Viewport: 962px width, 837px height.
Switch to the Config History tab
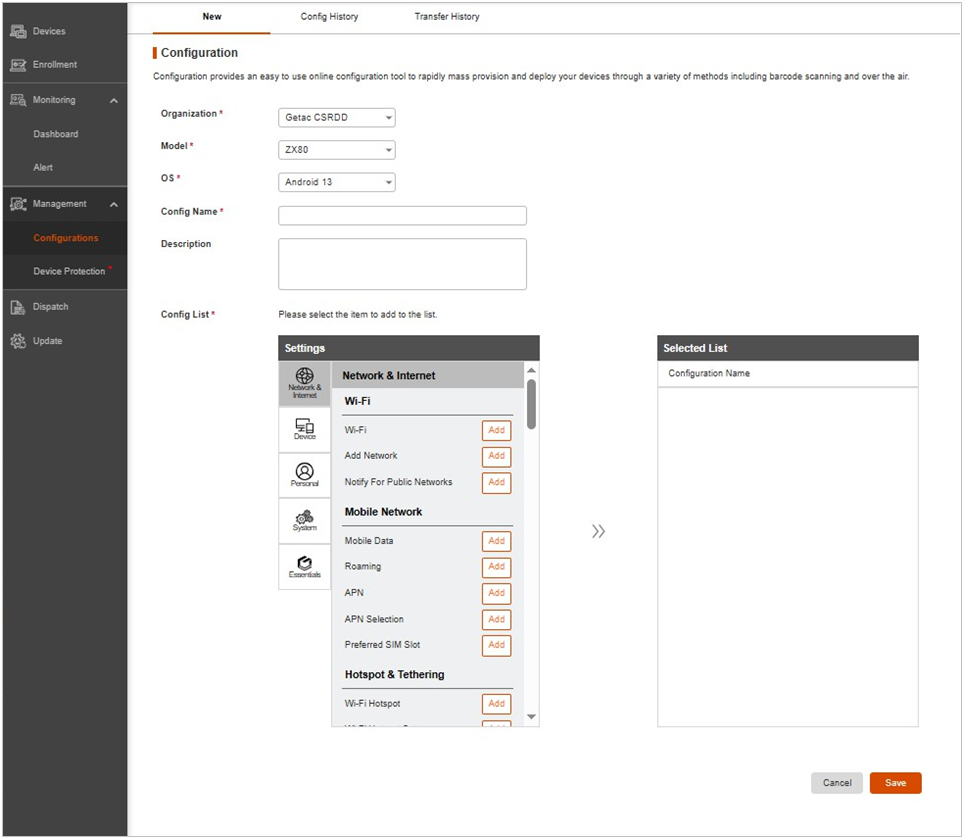[329, 17]
